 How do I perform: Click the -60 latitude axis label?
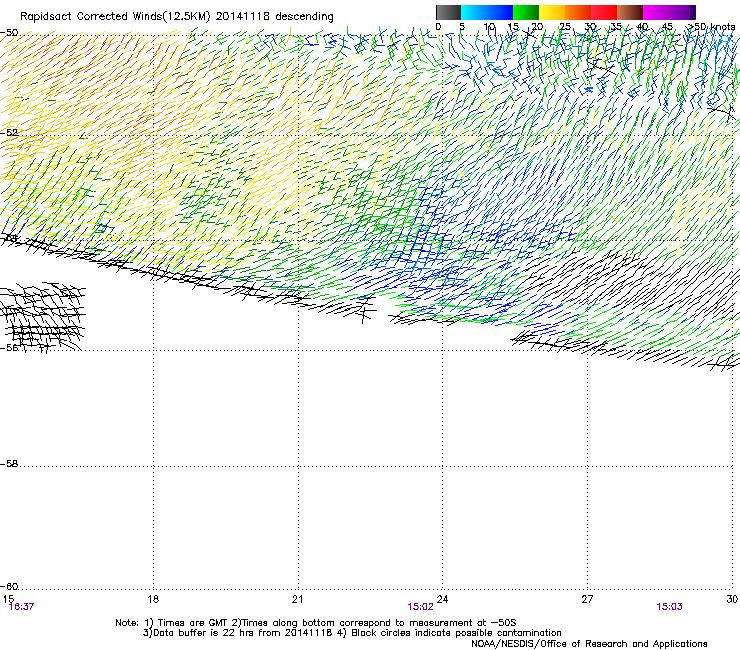coord(9,587)
